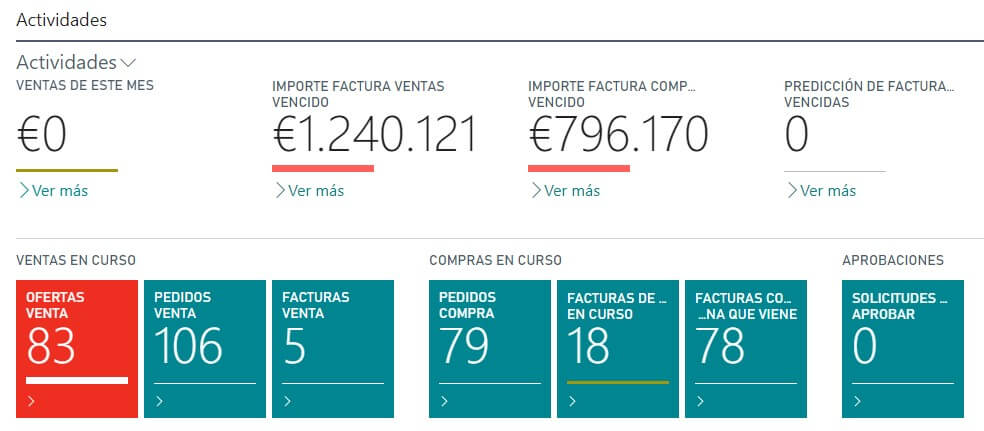Click chevron arrow on Pedidos Compra tile
The width and height of the screenshot is (984, 431).
(x=444, y=402)
